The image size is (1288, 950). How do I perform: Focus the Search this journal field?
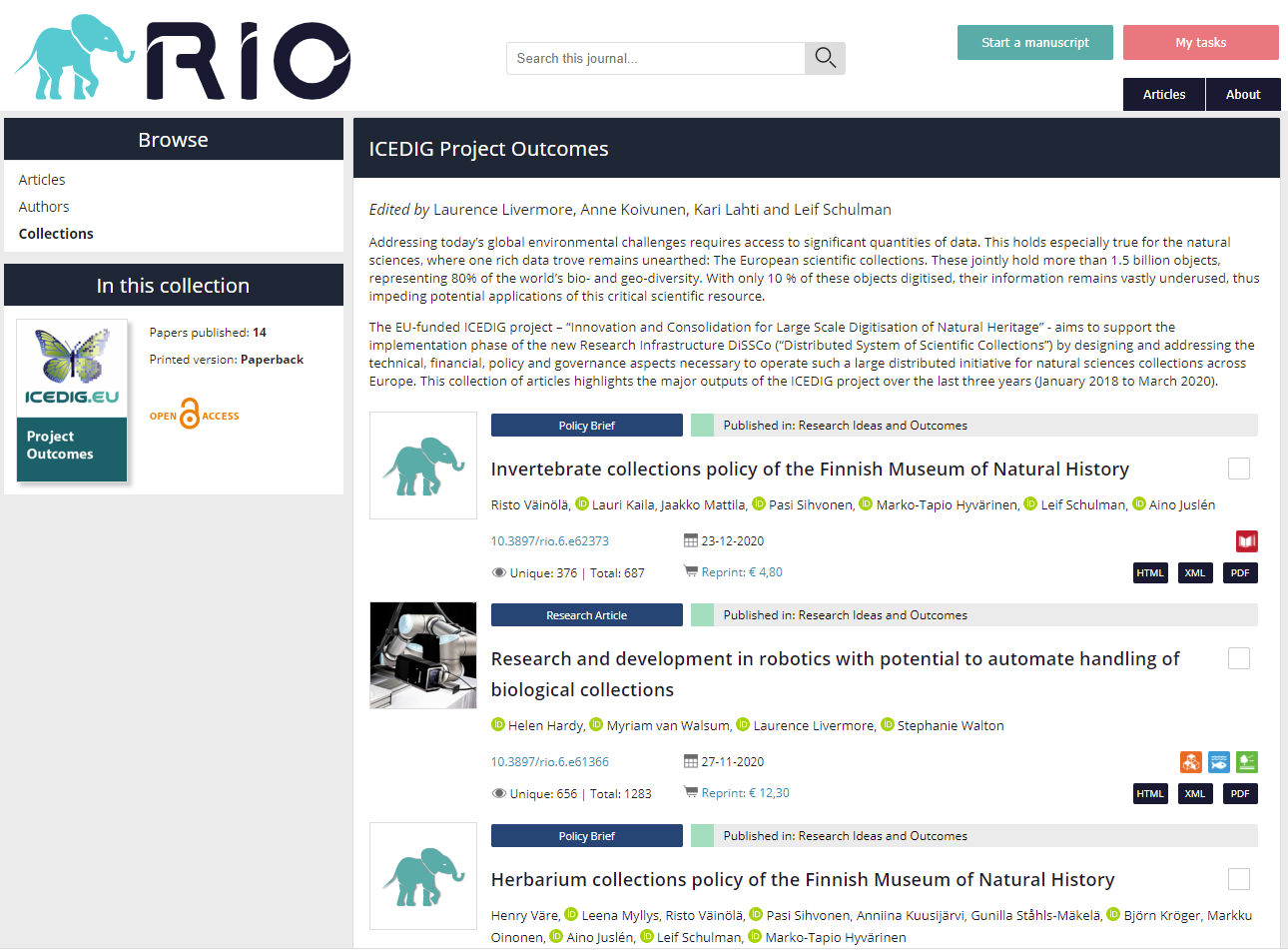point(656,58)
